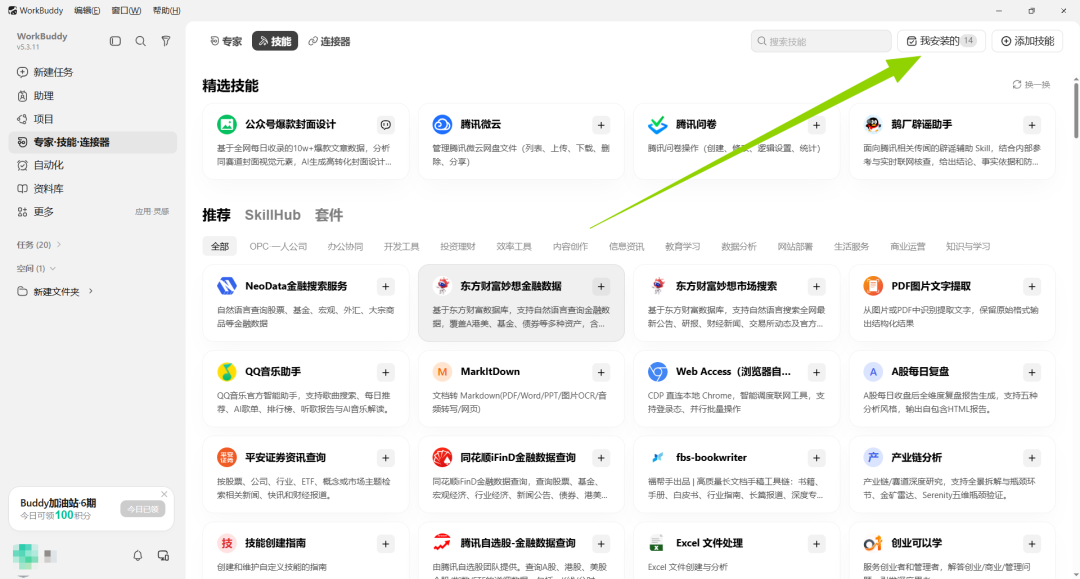Add 创业可以学 with plus button
Viewport: 1080px width, 579px height.
click(x=1032, y=544)
